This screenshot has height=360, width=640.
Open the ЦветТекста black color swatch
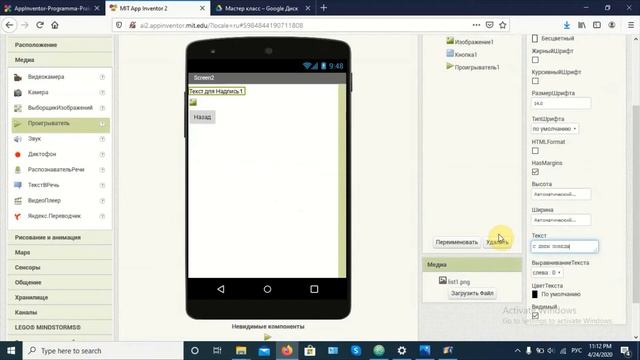(535, 294)
